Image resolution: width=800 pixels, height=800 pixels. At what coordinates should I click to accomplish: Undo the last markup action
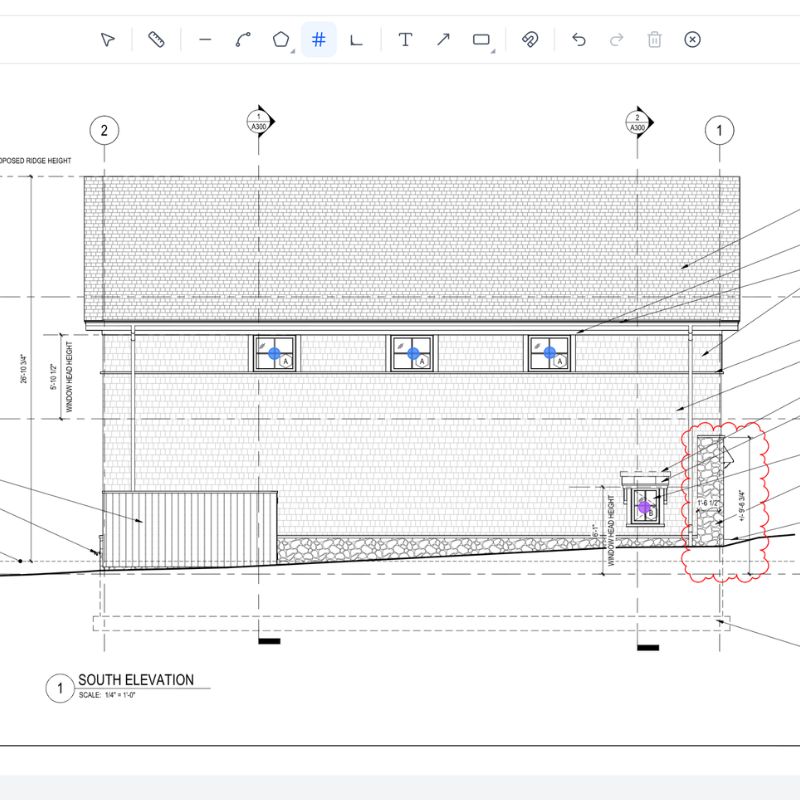(578, 40)
